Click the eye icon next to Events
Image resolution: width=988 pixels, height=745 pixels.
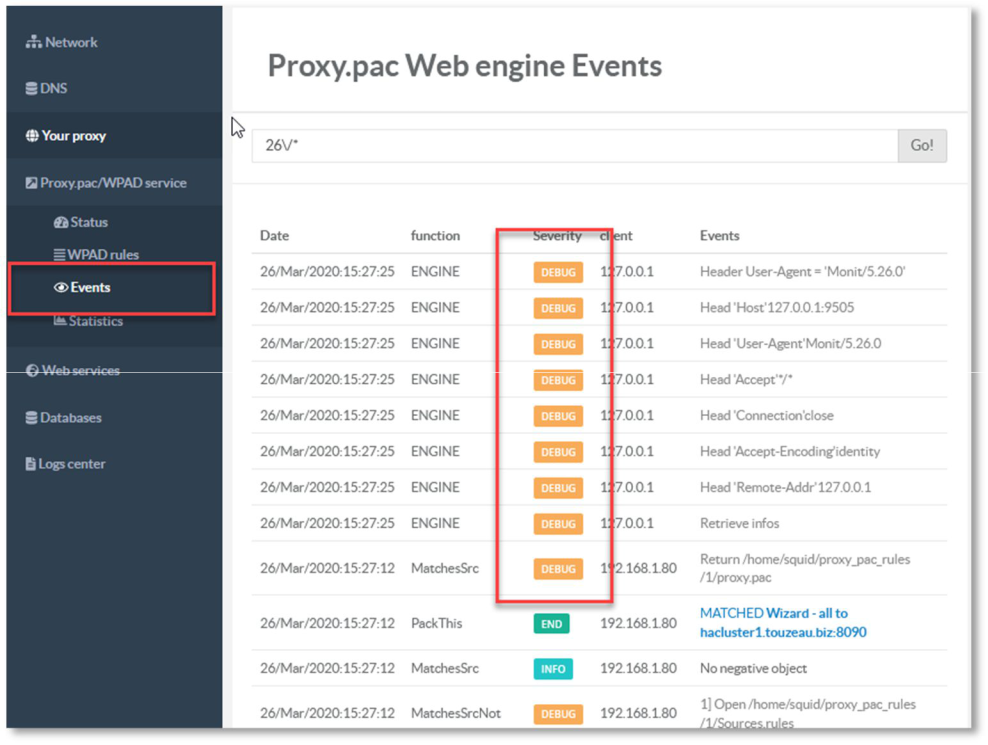click(61, 288)
